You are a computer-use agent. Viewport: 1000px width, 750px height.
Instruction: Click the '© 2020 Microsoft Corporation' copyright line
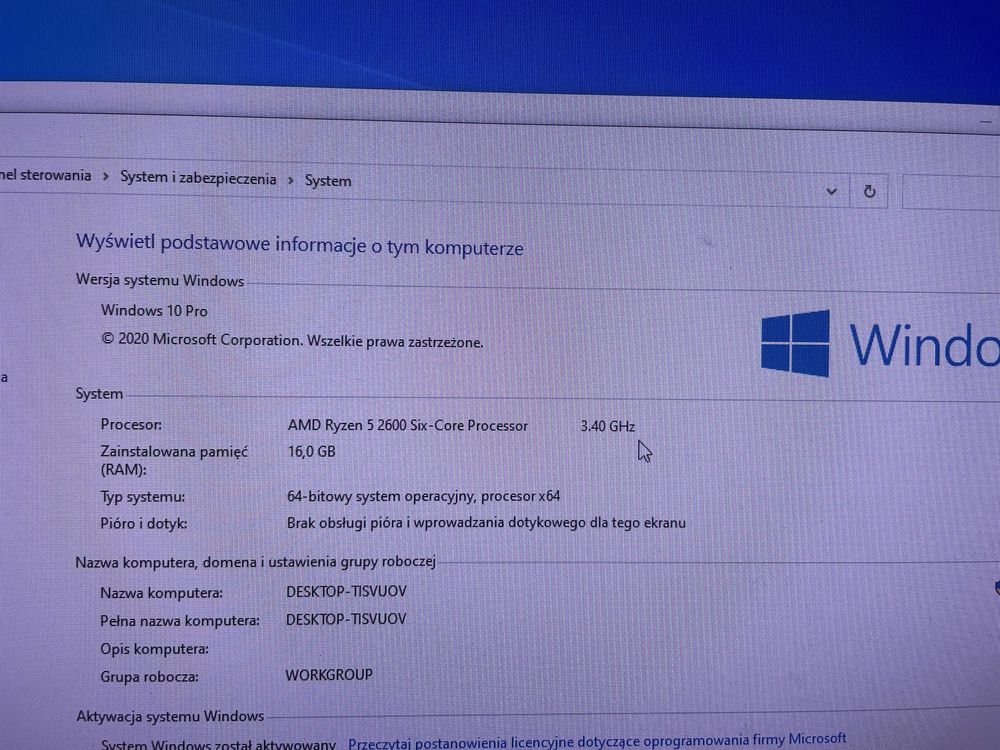292,340
